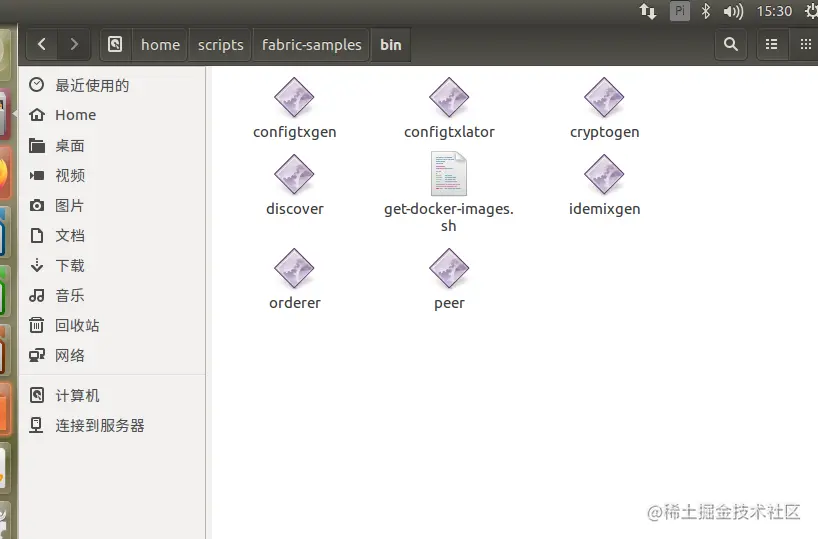Screen dimensions: 818x539
Task: Click the disk root icon in path bar
Action: click(115, 44)
